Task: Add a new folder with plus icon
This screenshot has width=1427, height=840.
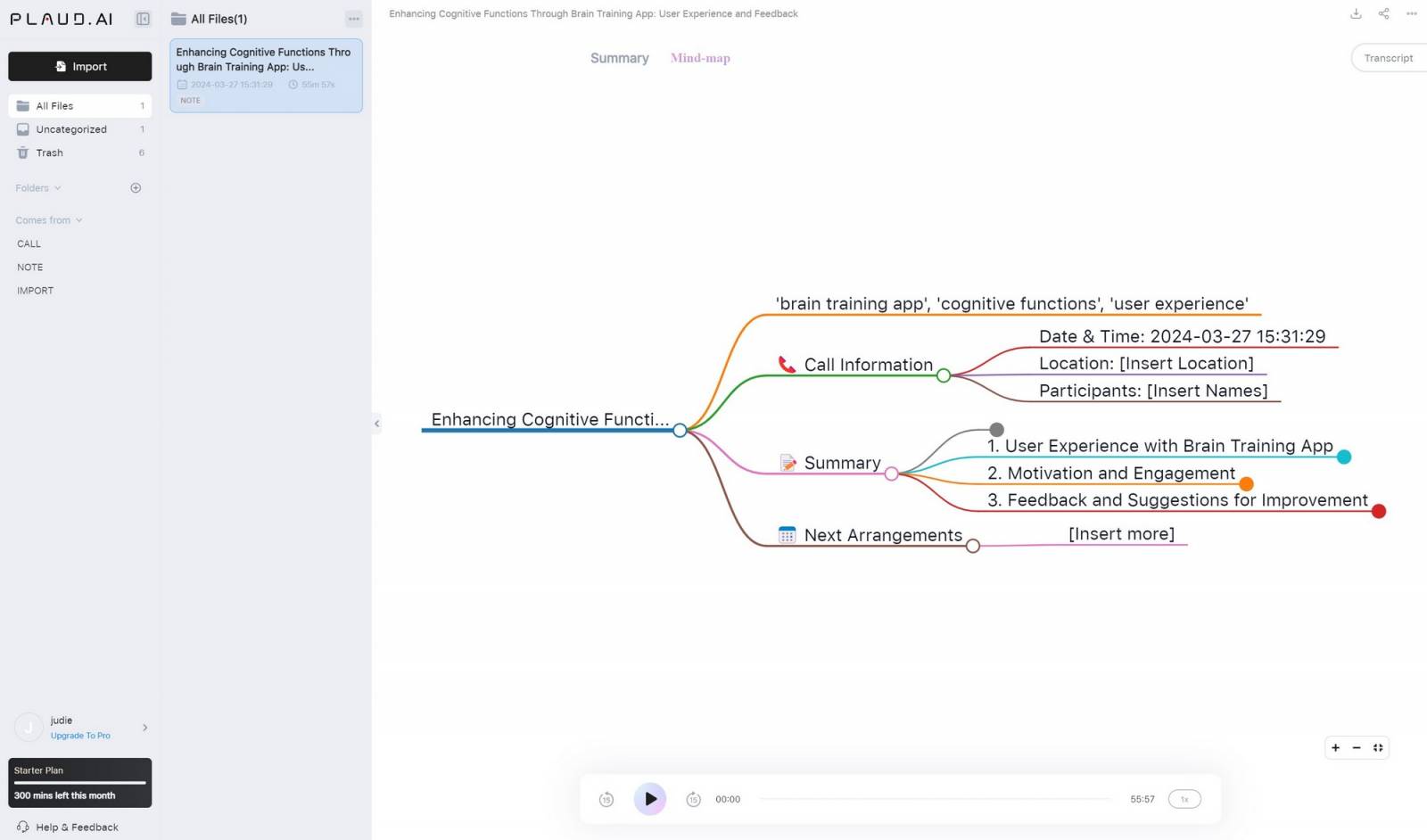Action: [x=136, y=188]
